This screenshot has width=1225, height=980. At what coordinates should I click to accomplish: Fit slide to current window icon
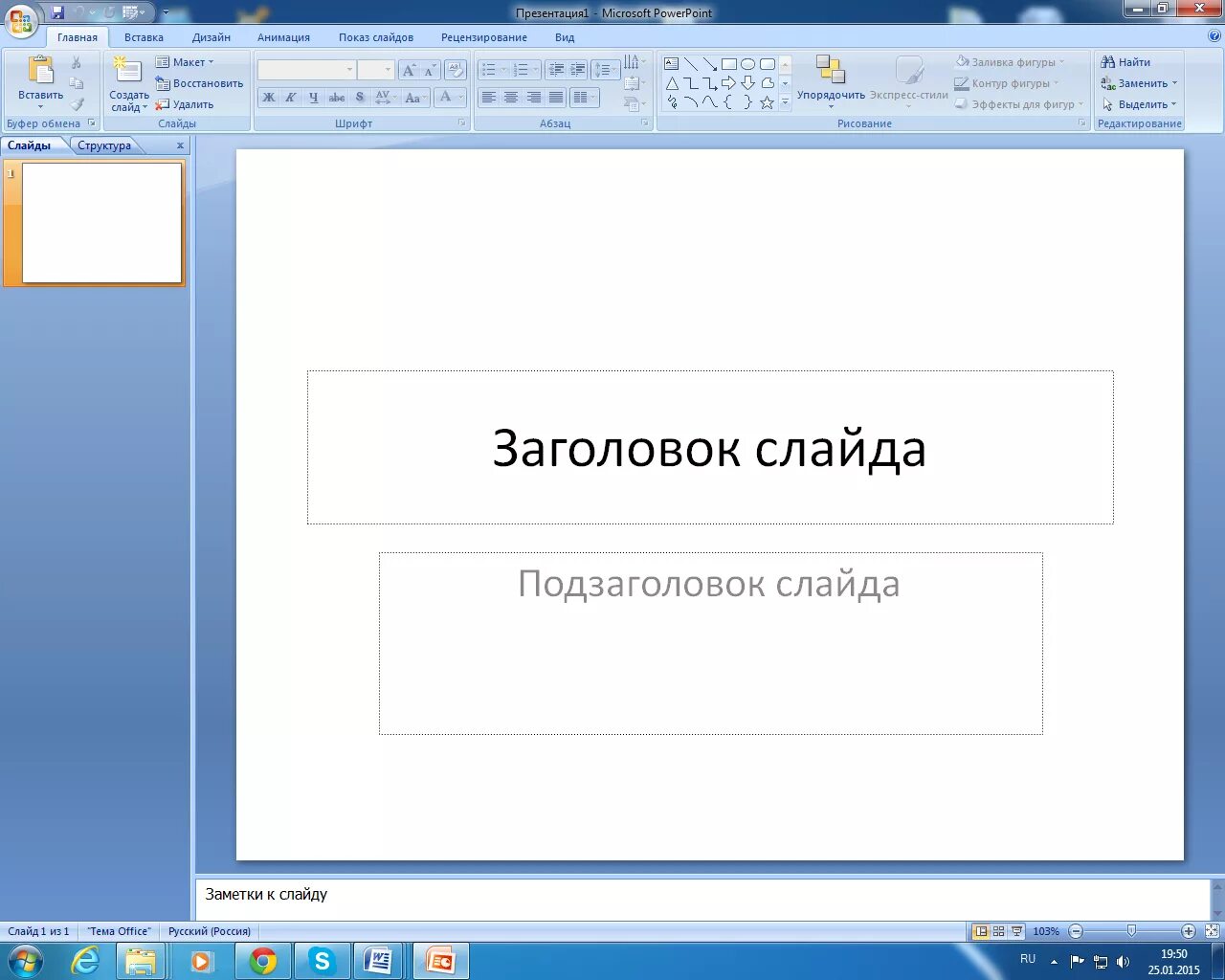pos(1212,931)
